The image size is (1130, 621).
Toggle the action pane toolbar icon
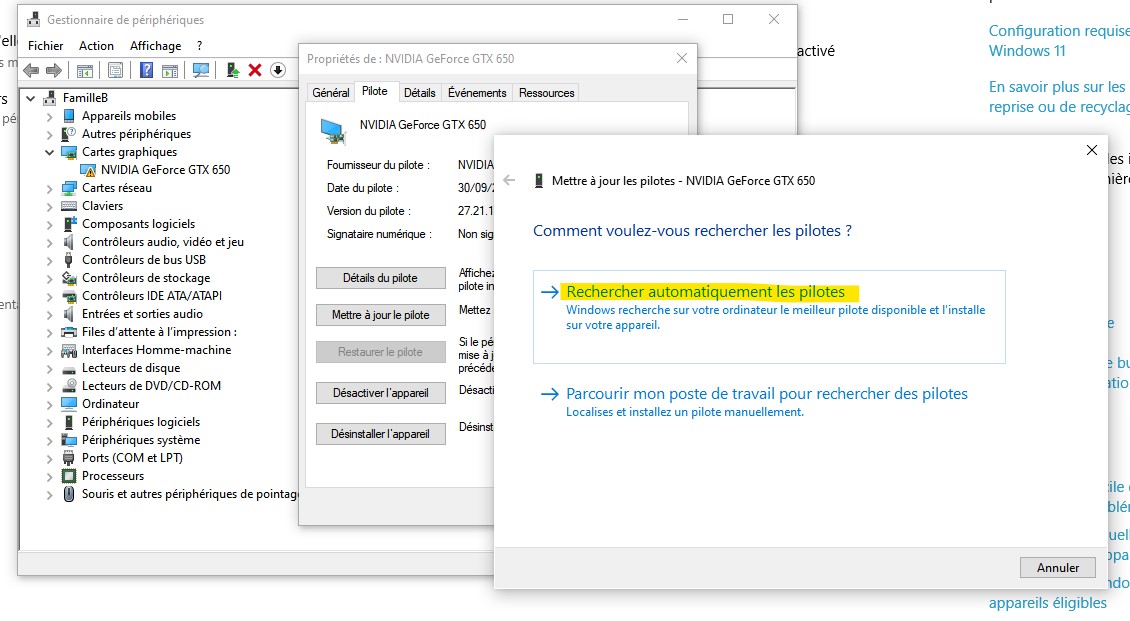pos(170,70)
